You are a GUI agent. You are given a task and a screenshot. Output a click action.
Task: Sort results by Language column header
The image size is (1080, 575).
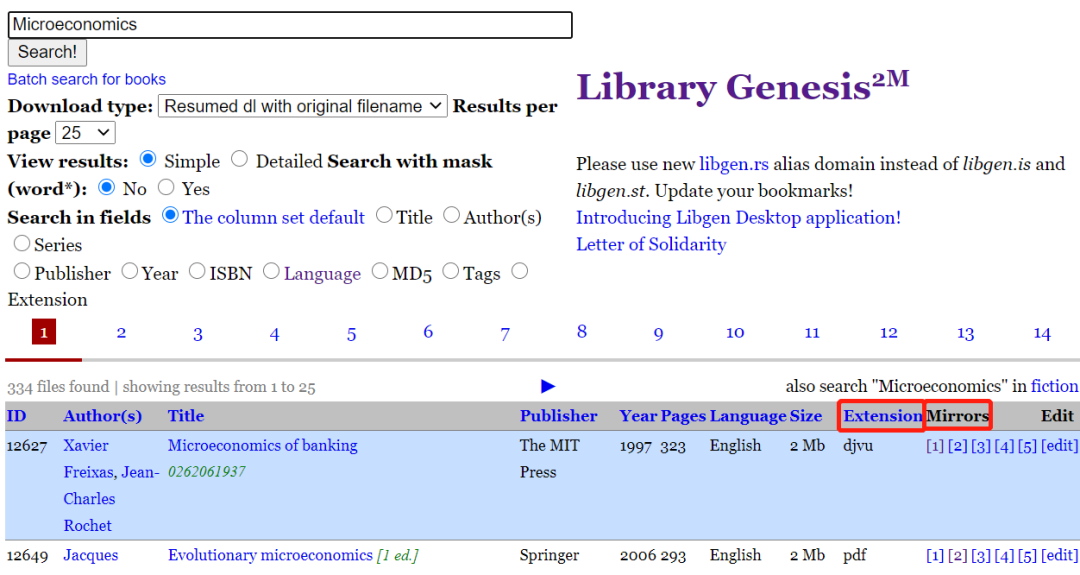click(x=748, y=416)
